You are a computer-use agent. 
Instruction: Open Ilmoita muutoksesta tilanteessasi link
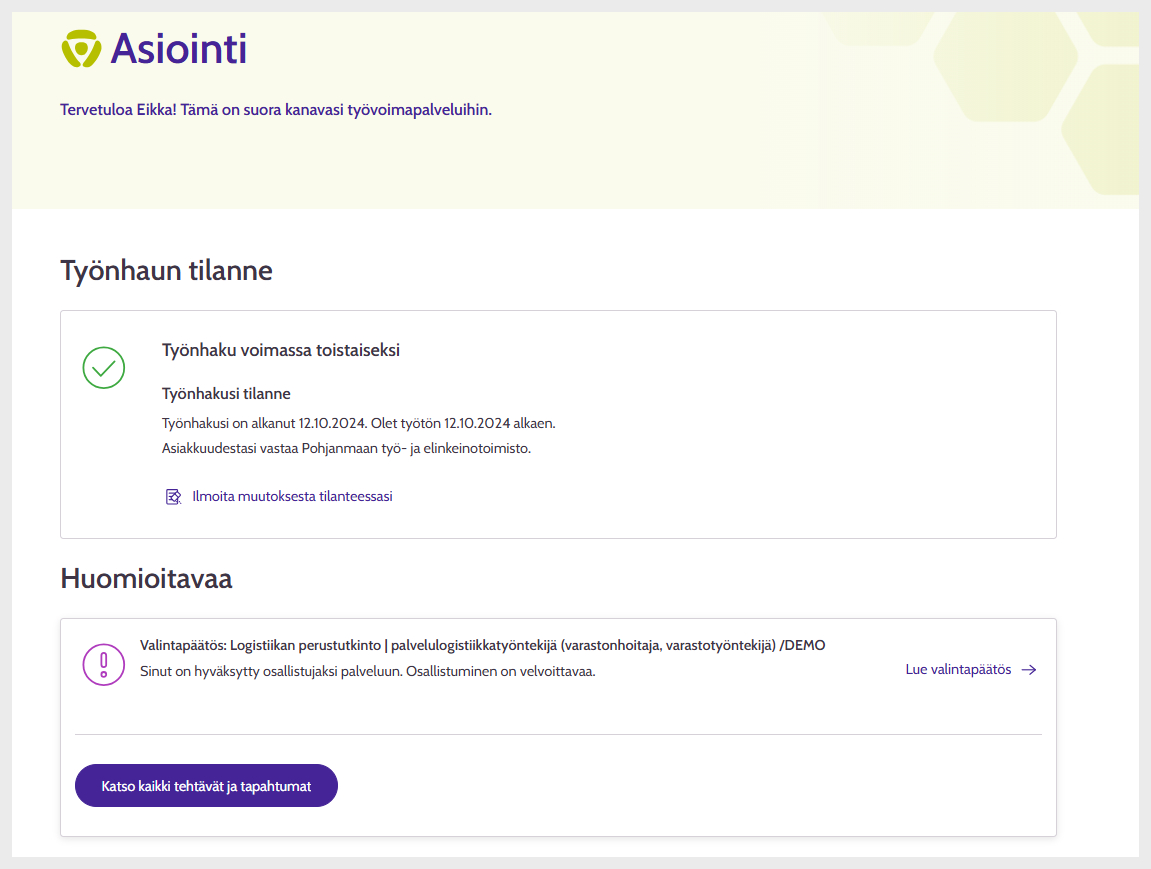tap(292, 496)
